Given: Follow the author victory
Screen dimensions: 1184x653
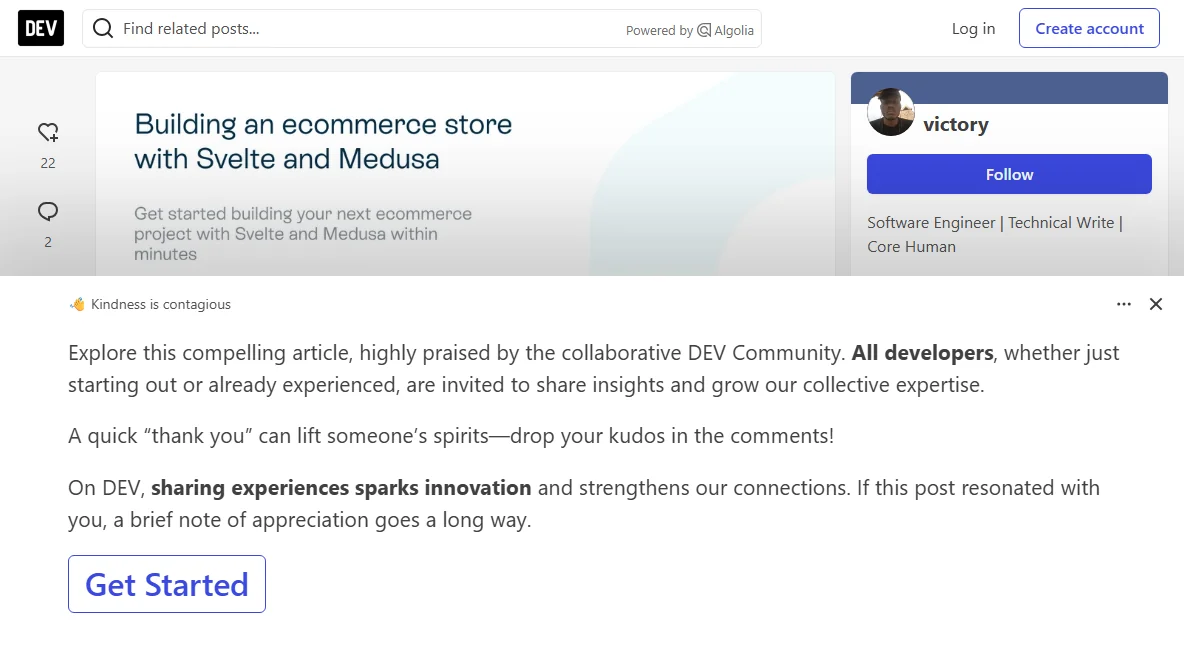Looking at the screenshot, I should [x=1009, y=174].
